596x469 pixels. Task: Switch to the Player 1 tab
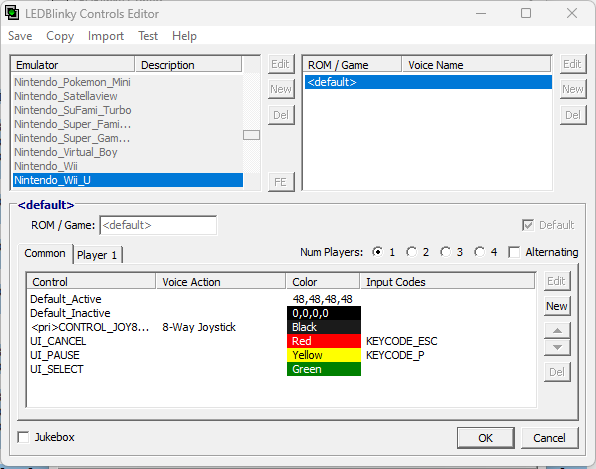[x=97, y=255]
